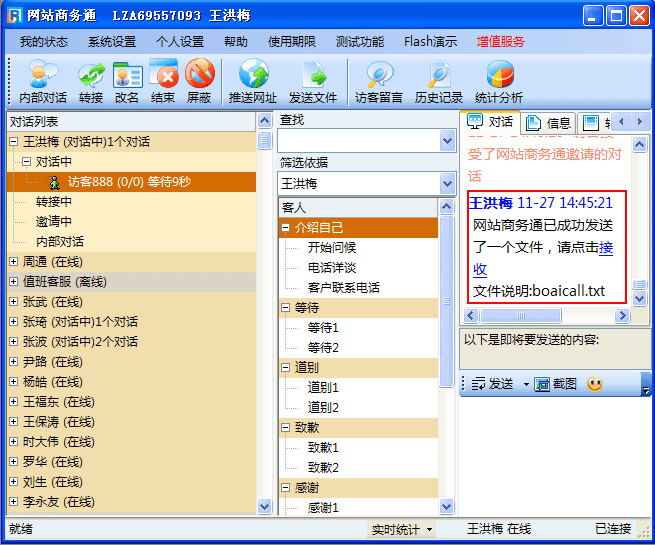
Task: Click the 截图 screenshot button
Action: coord(555,384)
